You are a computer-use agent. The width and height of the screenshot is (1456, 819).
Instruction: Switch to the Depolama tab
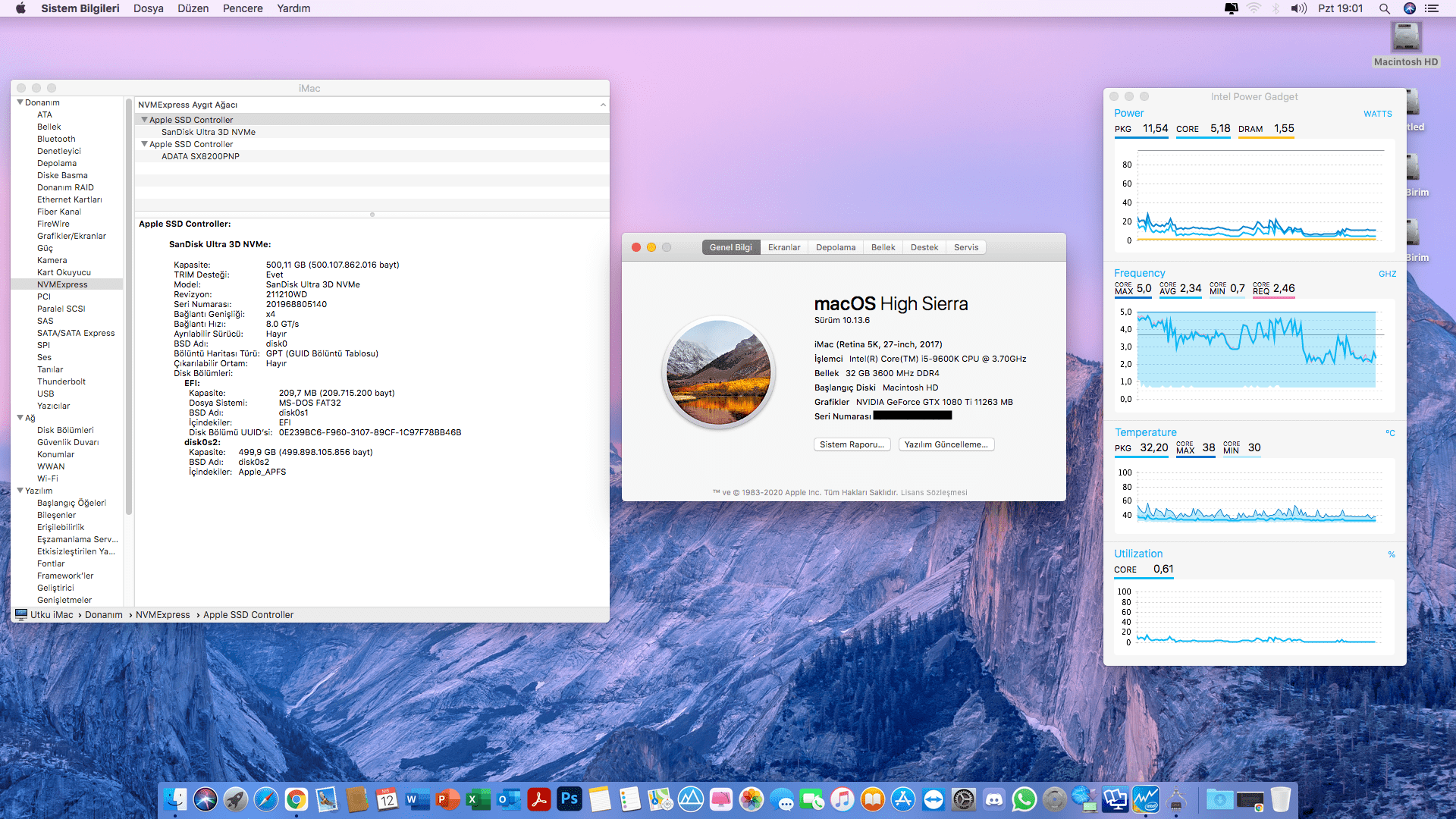[835, 247]
